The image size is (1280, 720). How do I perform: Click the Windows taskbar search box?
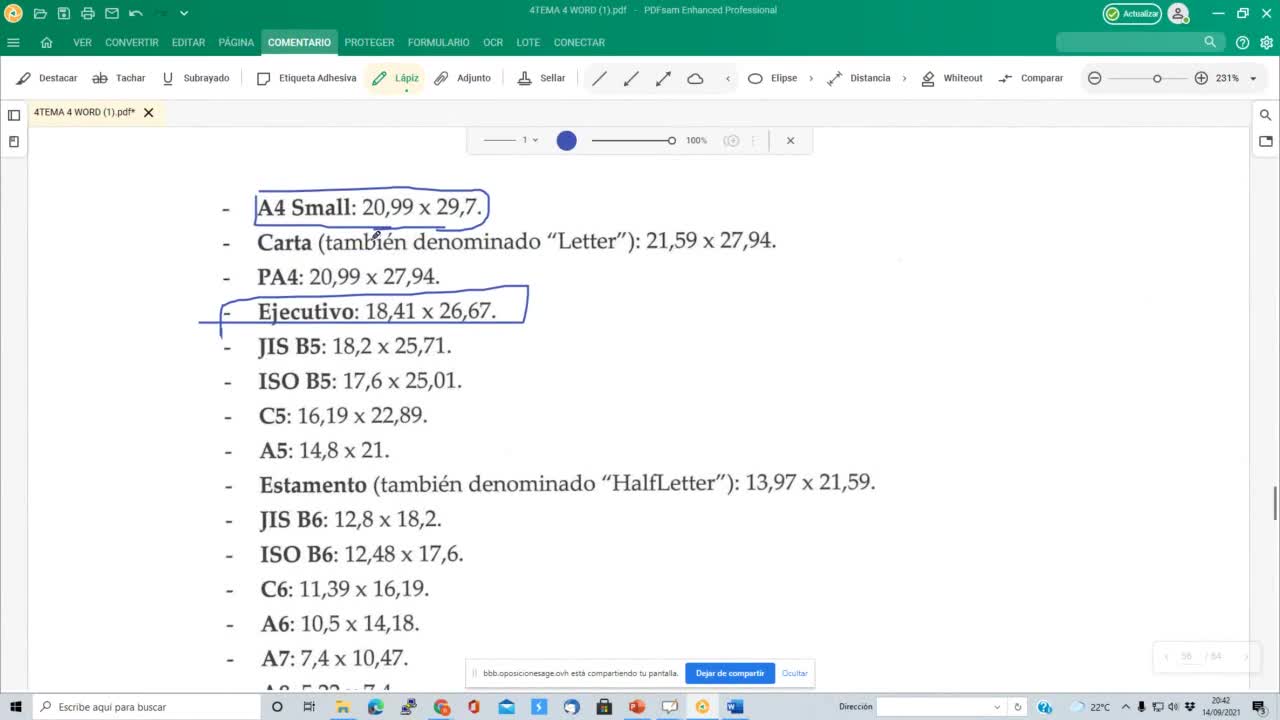[x=148, y=707]
